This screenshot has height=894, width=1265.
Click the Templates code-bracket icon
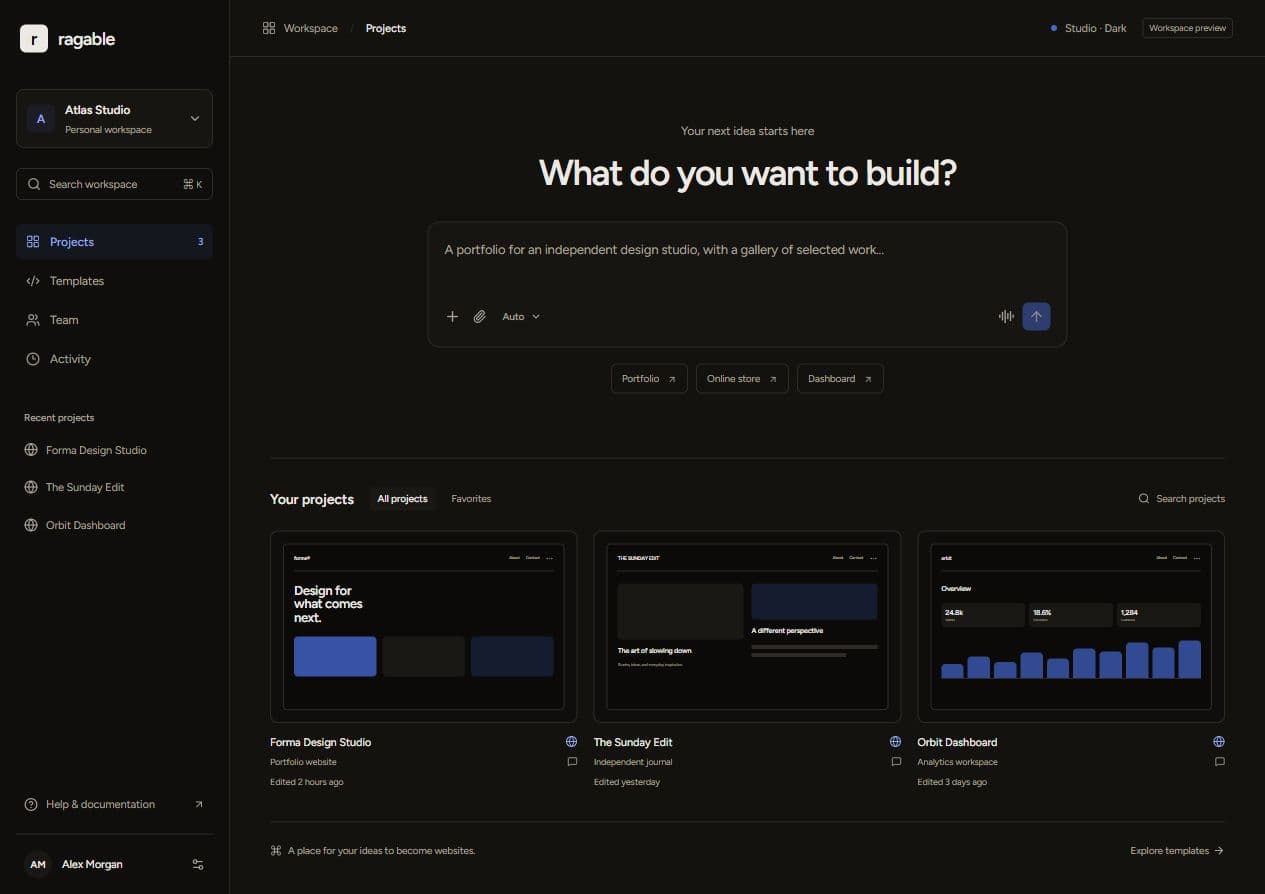(33, 281)
